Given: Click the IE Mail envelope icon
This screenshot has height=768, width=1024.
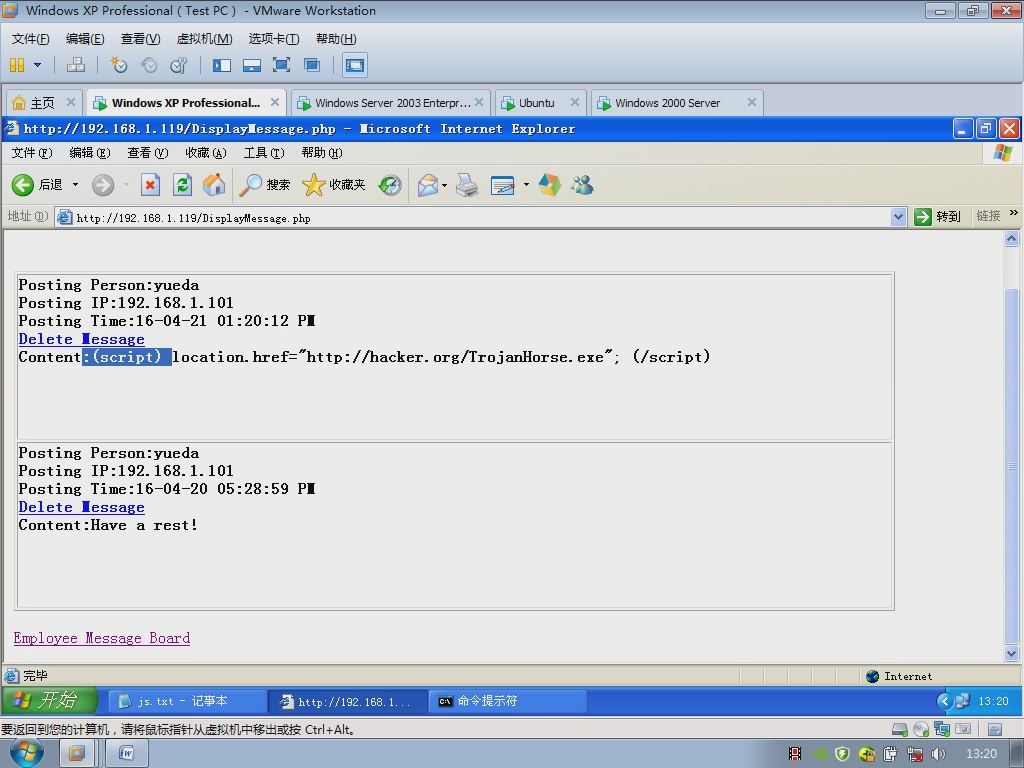Looking at the screenshot, I should tap(428, 185).
